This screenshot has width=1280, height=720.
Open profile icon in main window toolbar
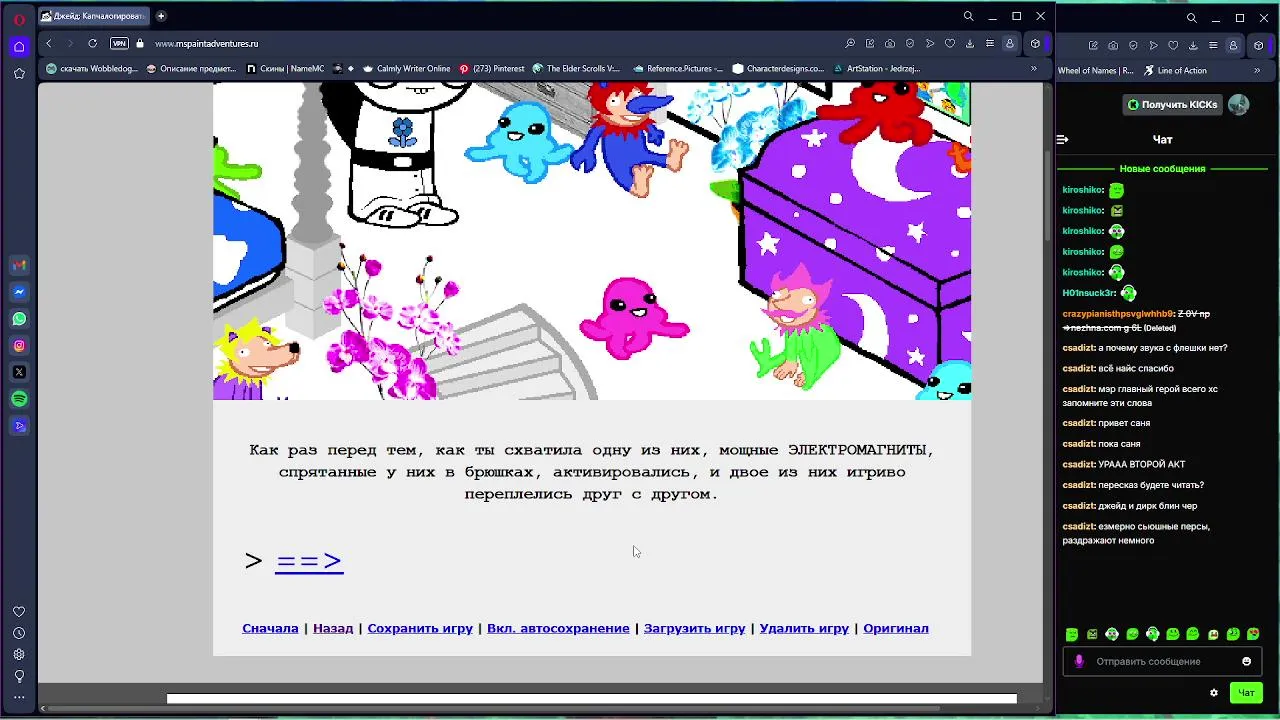pos(1010,43)
